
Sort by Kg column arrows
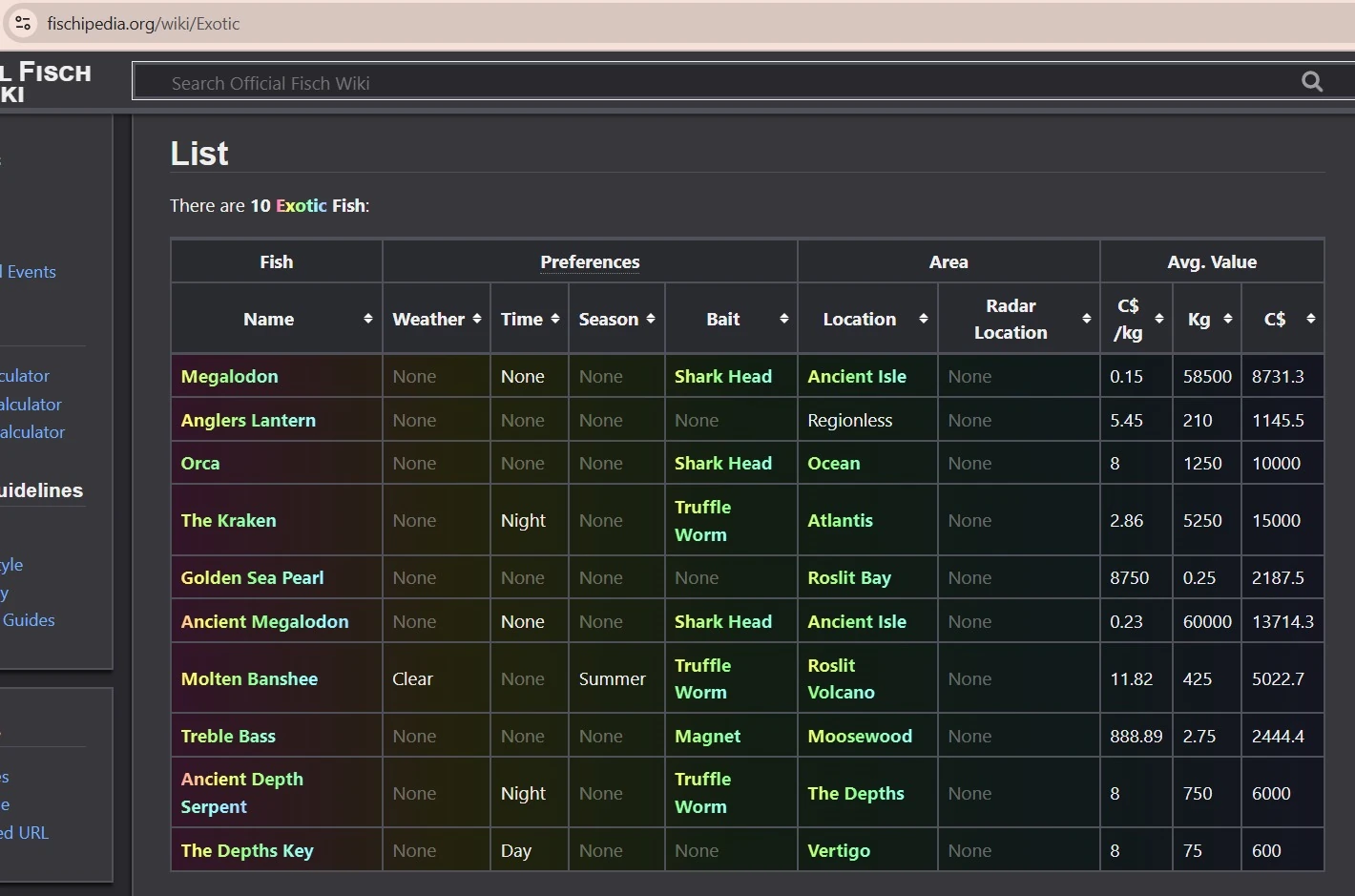[x=1227, y=319]
